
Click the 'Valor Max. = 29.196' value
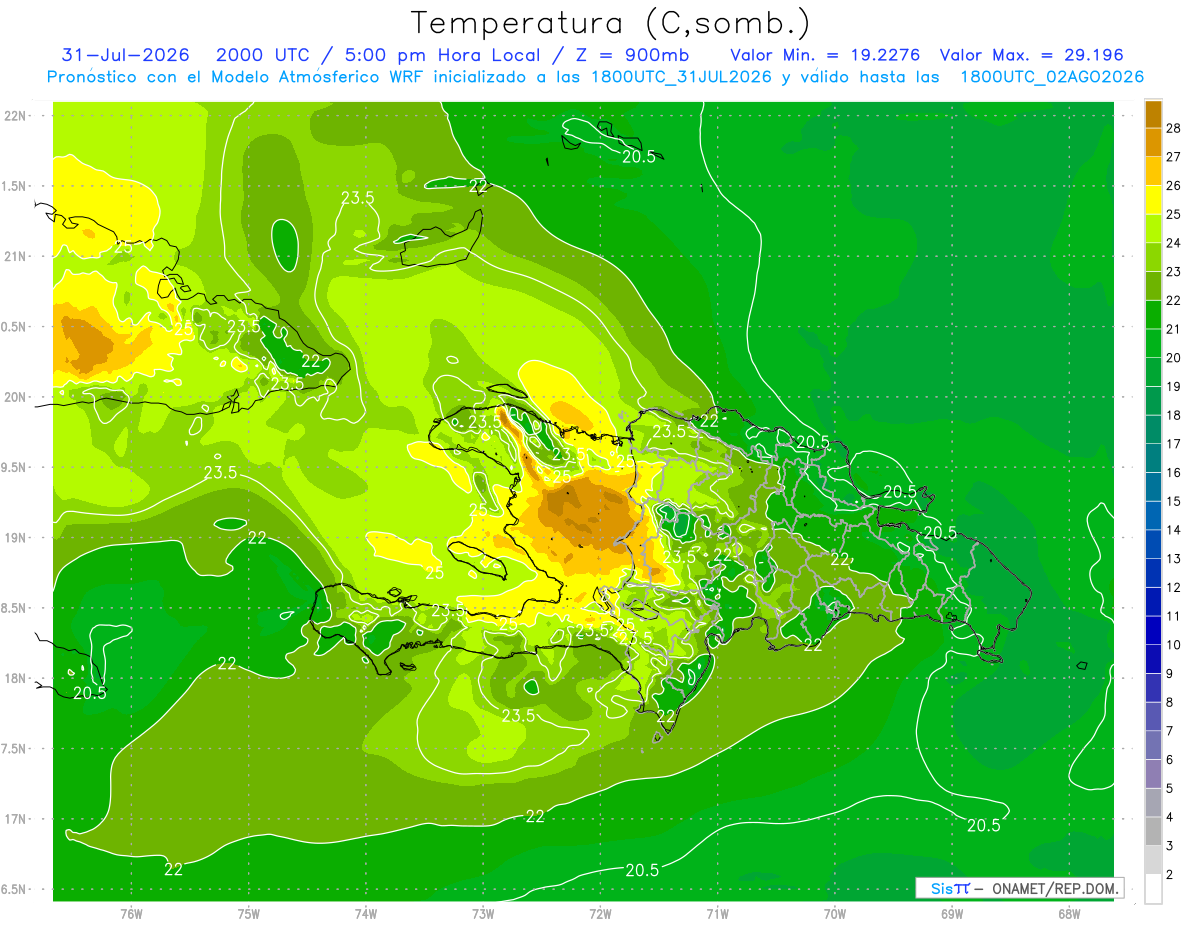pyautogui.click(x=1031, y=55)
